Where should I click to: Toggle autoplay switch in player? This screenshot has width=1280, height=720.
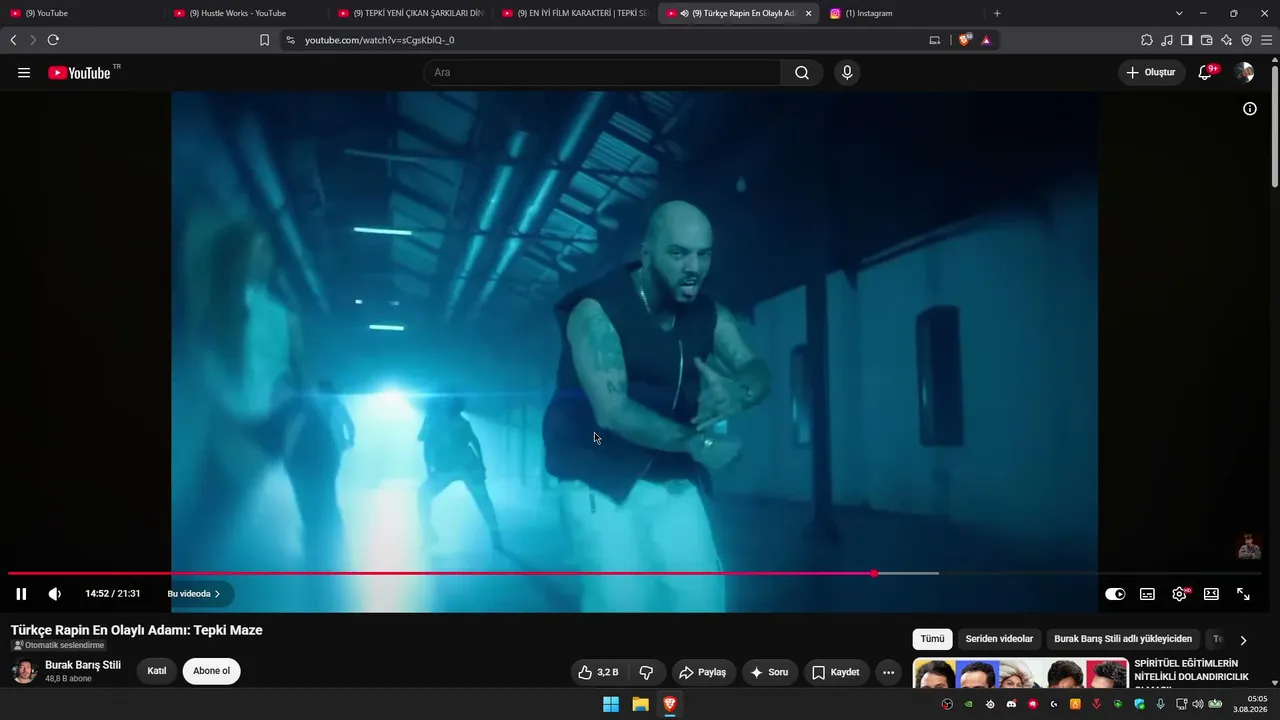pyautogui.click(x=1115, y=594)
